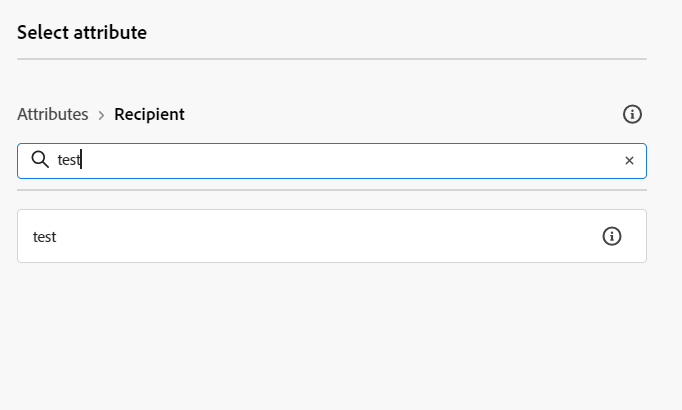Click the breadcrumb chevron separator
The image size is (682, 410).
101,115
